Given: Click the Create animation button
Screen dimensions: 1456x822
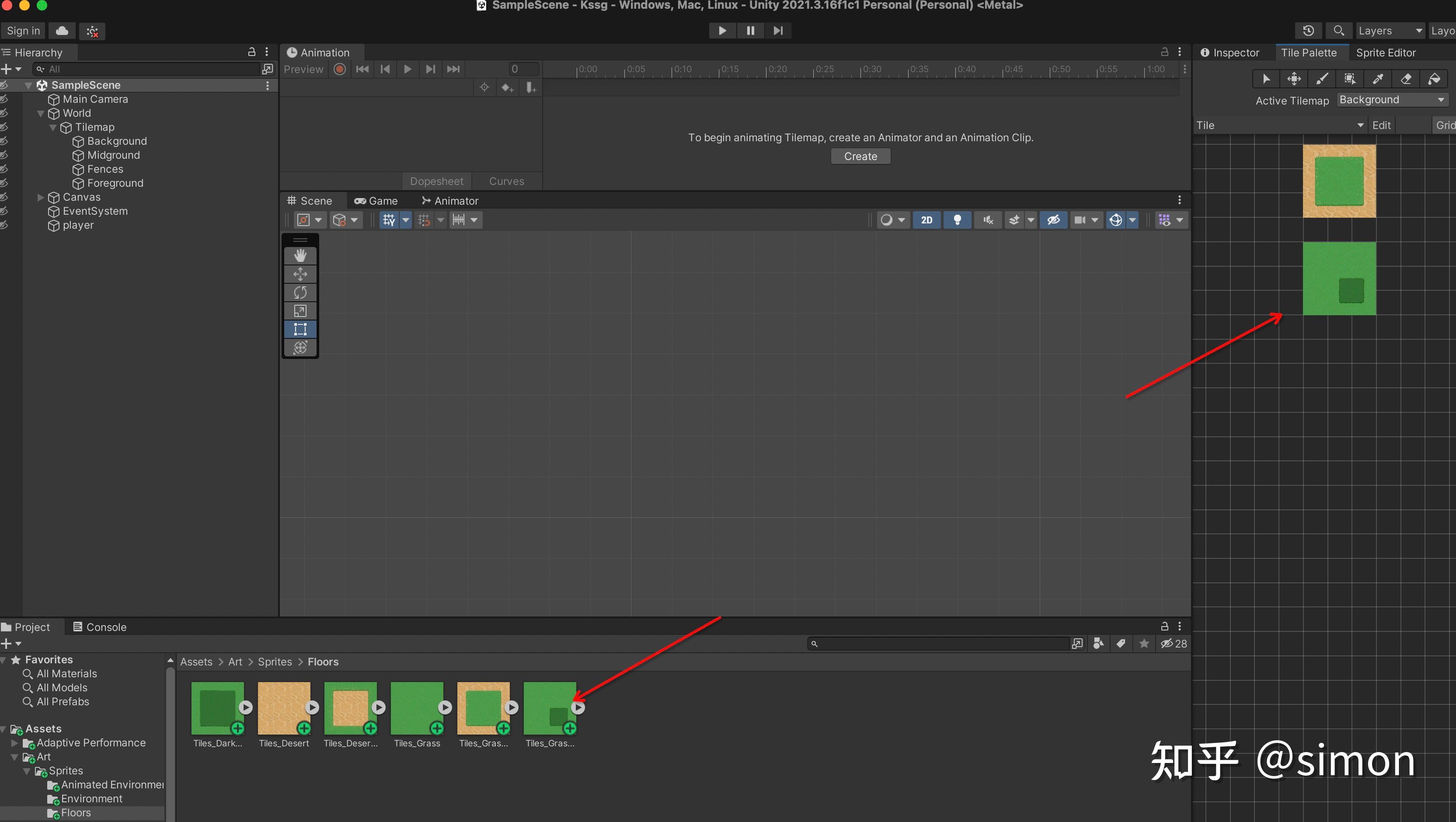Looking at the screenshot, I should 860,156.
